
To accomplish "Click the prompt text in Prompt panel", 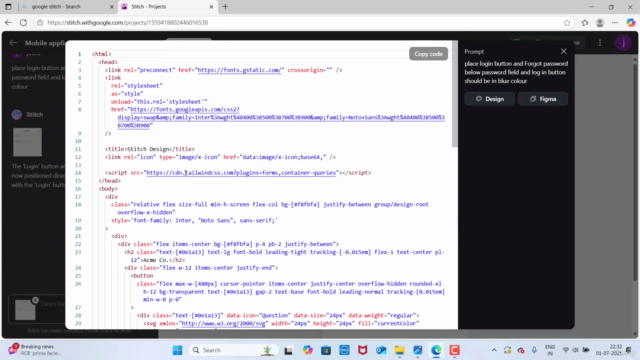I will pos(516,72).
